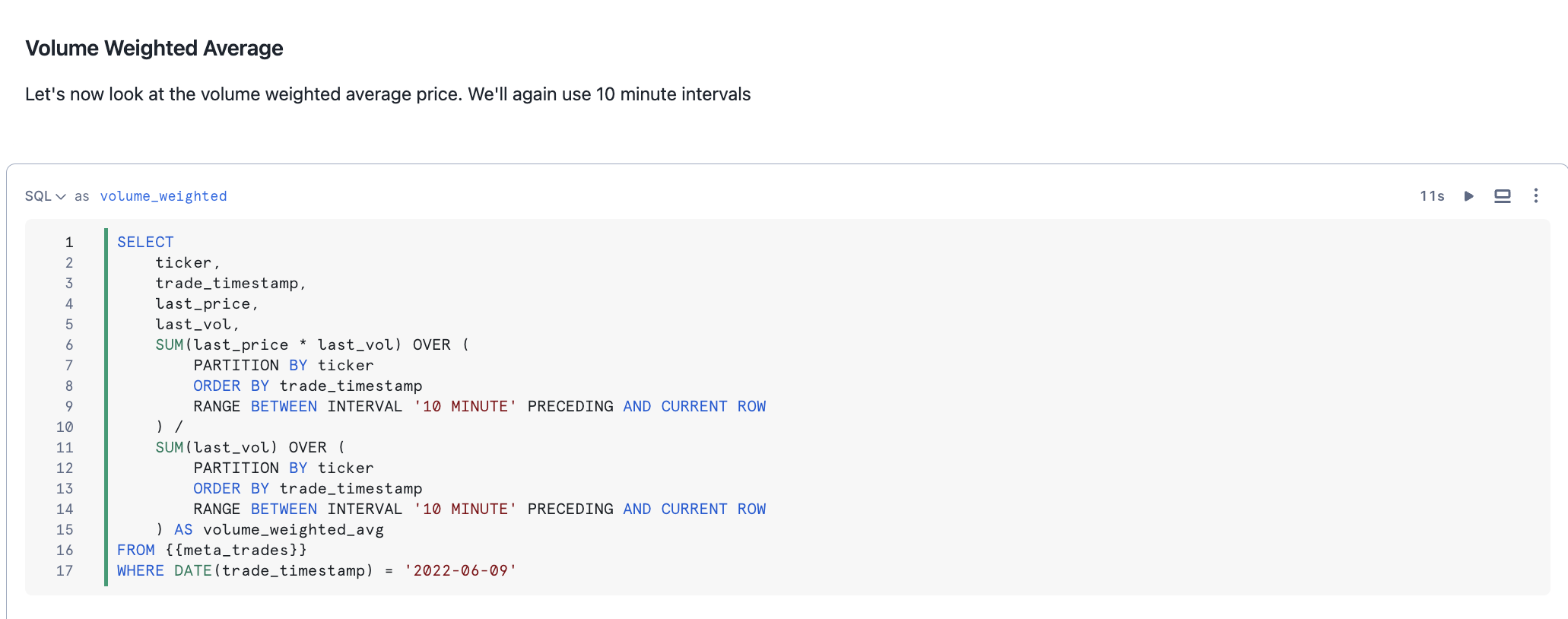This screenshot has height=619, width=1568.
Task: Click the description paragraph about 10 minute intervals
Action: pos(388,94)
